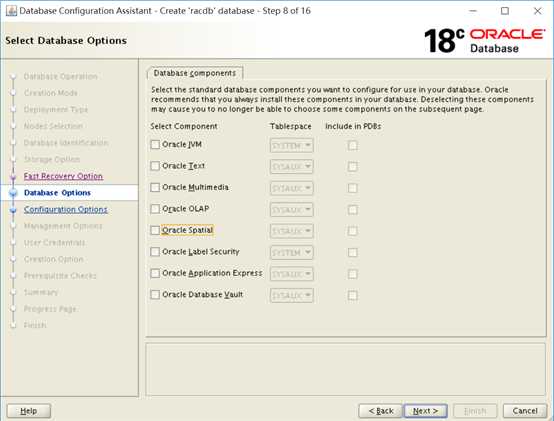Tick the Oracle Spatial checkbox

(155, 230)
